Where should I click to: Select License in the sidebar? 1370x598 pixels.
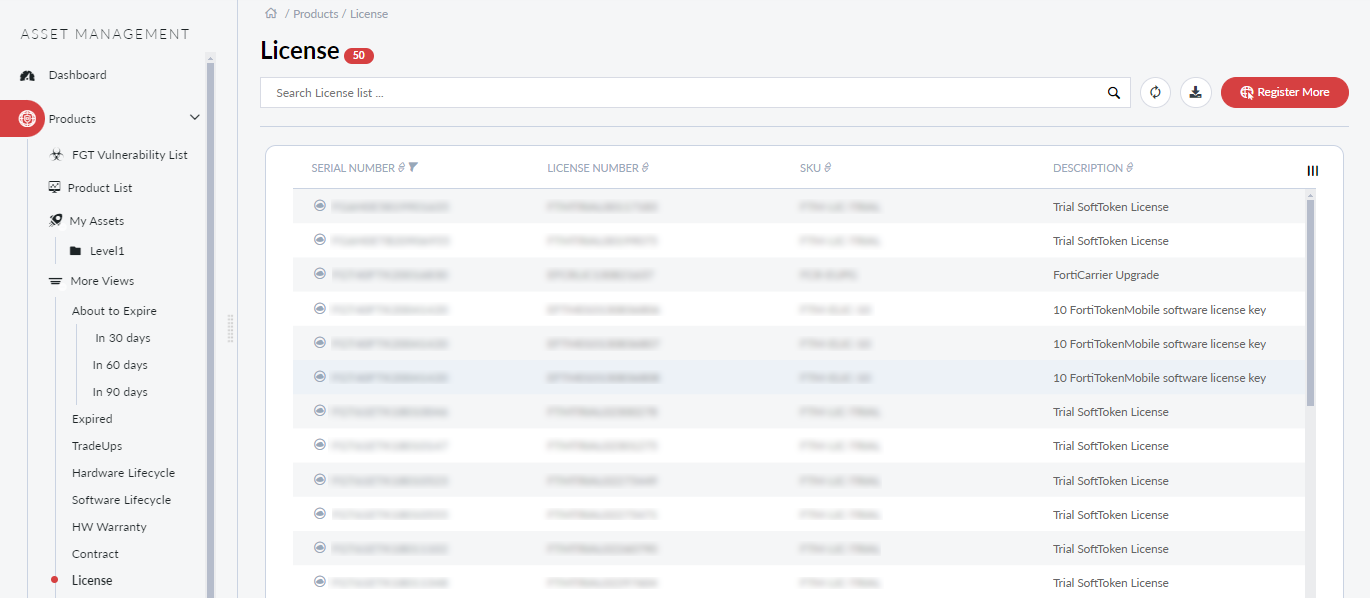[92, 580]
